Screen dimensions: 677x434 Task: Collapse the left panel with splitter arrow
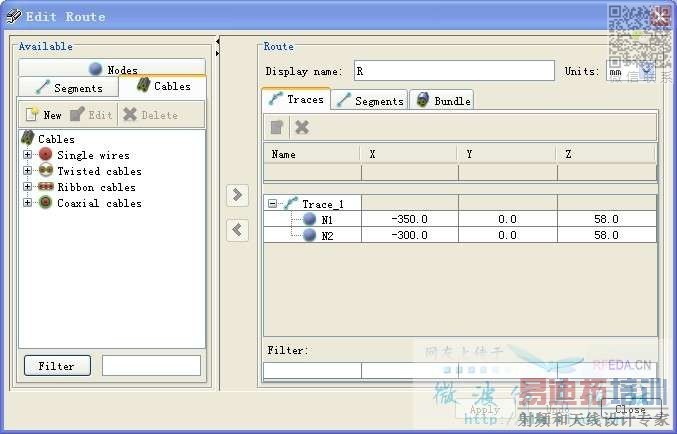[x=218, y=41]
